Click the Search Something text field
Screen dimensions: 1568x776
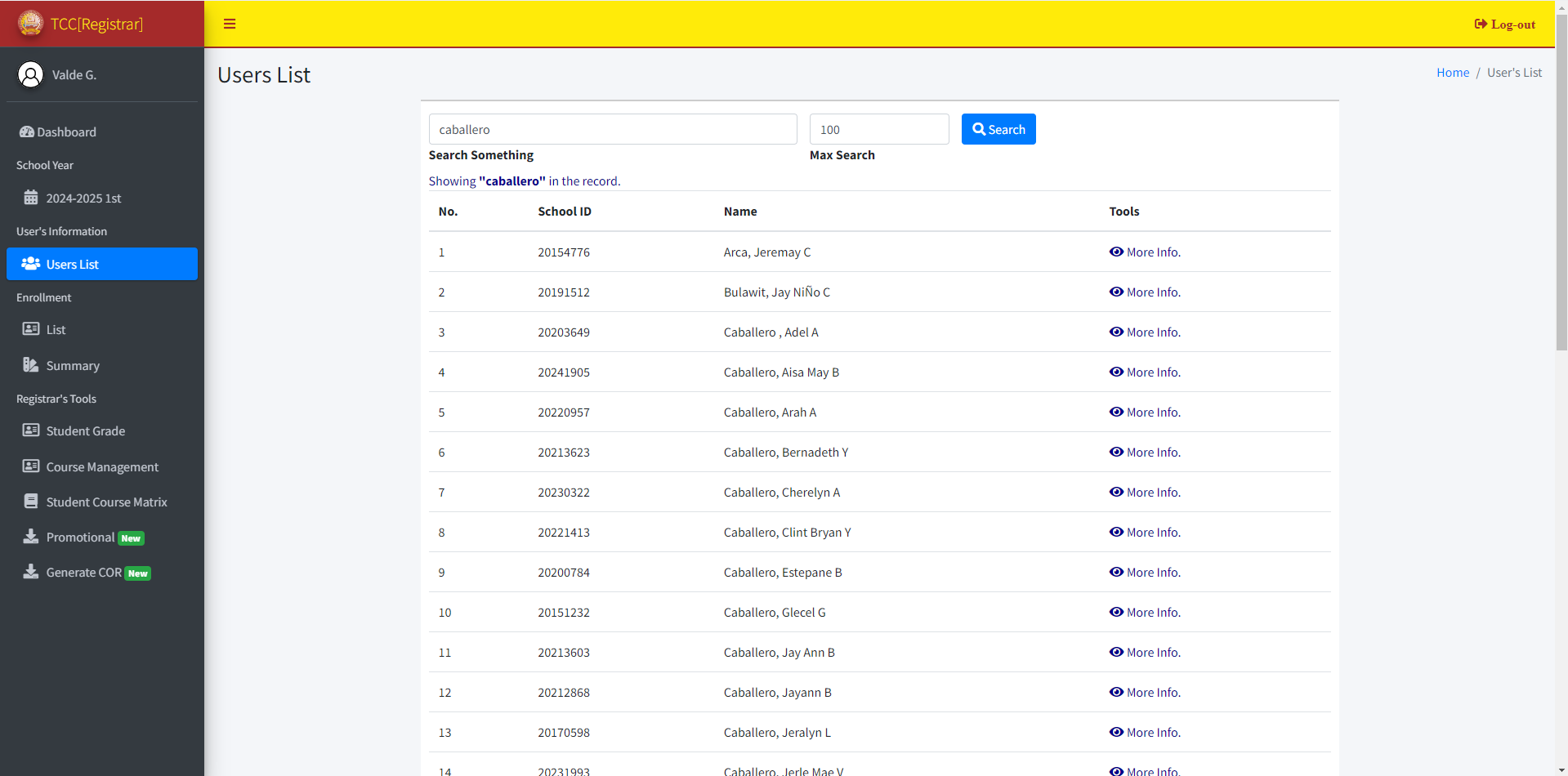pos(613,129)
